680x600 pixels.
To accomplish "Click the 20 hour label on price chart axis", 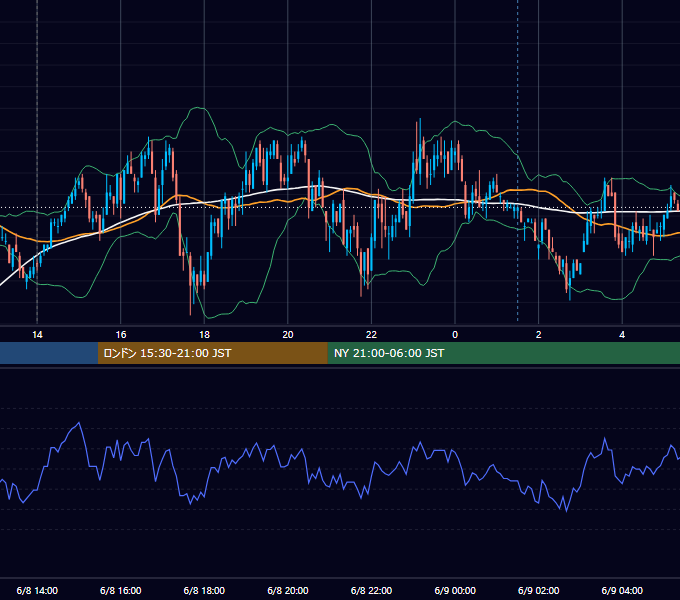I will 288,335.
